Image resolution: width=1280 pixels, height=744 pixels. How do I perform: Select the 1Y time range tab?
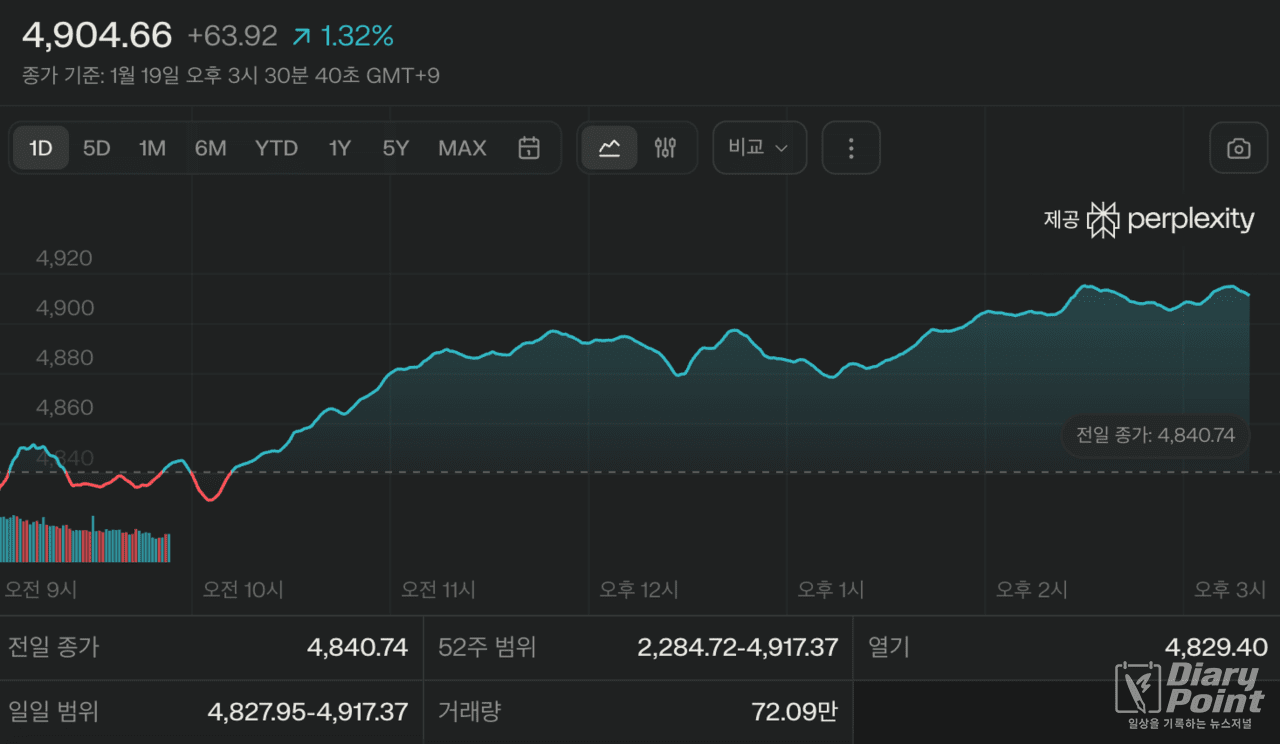340,148
